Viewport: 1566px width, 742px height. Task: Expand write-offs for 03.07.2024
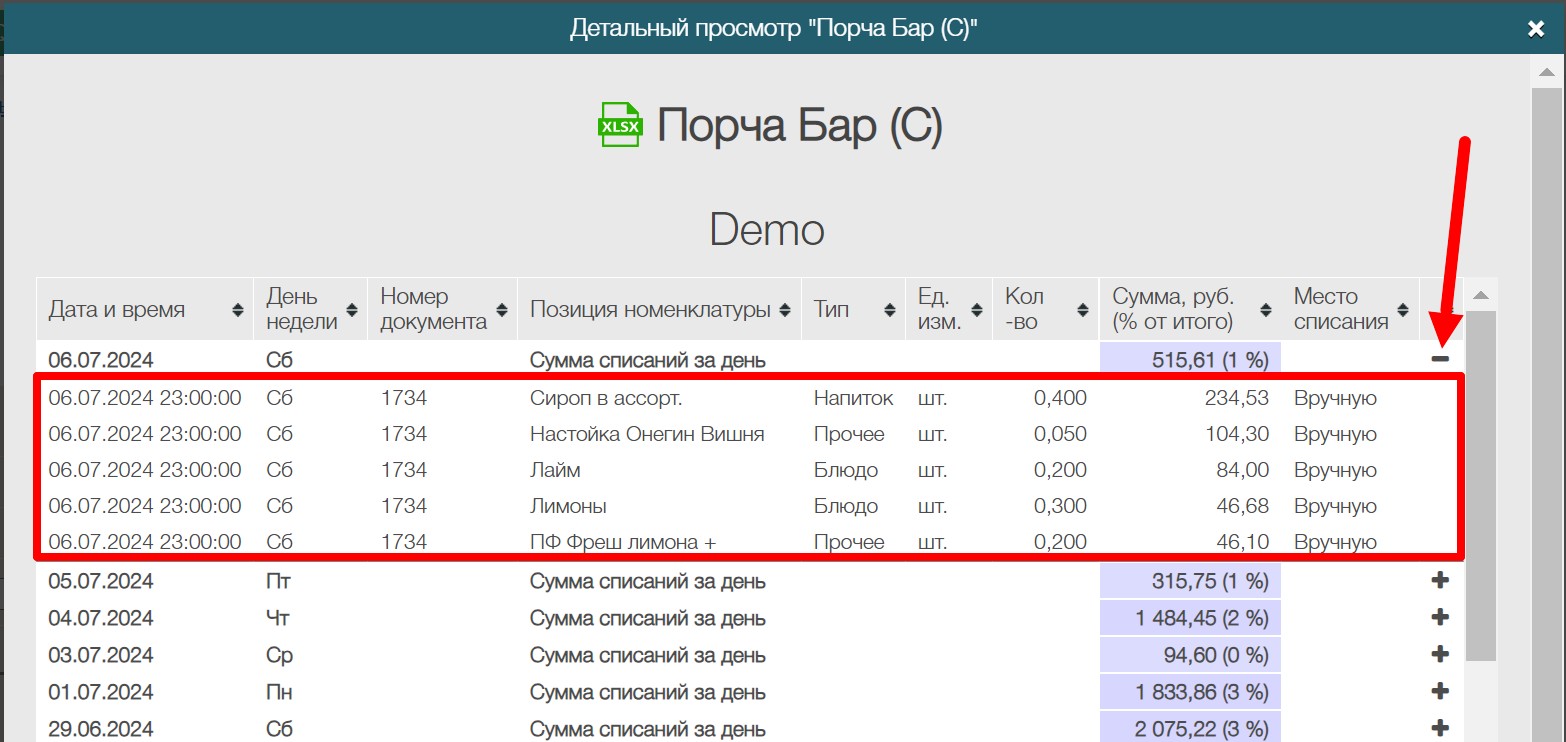coord(1440,655)
